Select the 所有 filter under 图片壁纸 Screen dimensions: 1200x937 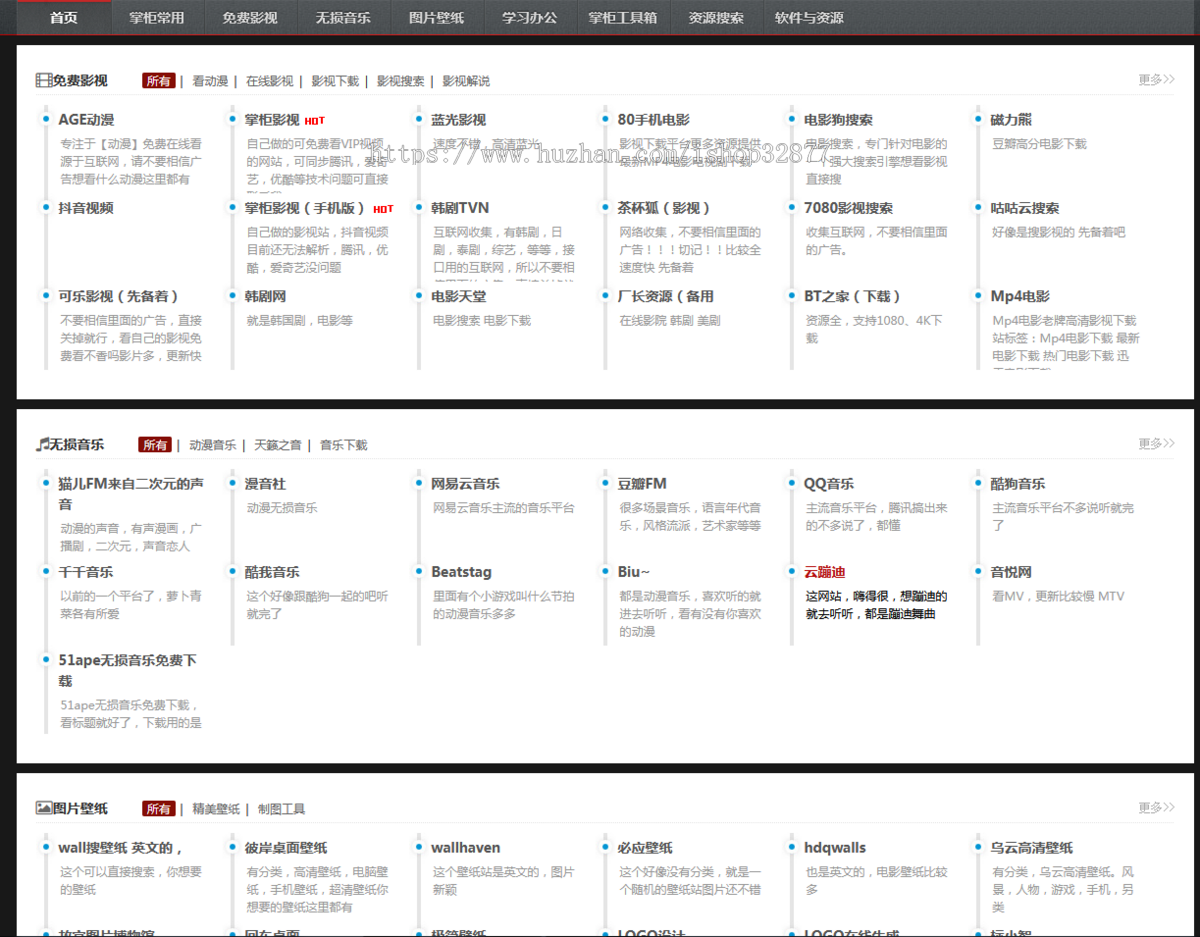(x=159, y=809)
